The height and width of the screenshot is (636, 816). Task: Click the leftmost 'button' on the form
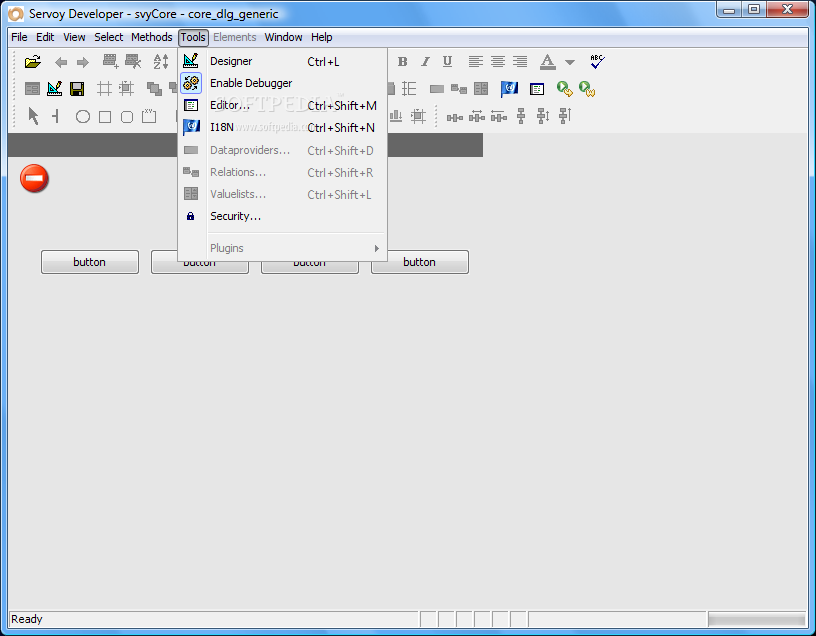tap(90, 262)
